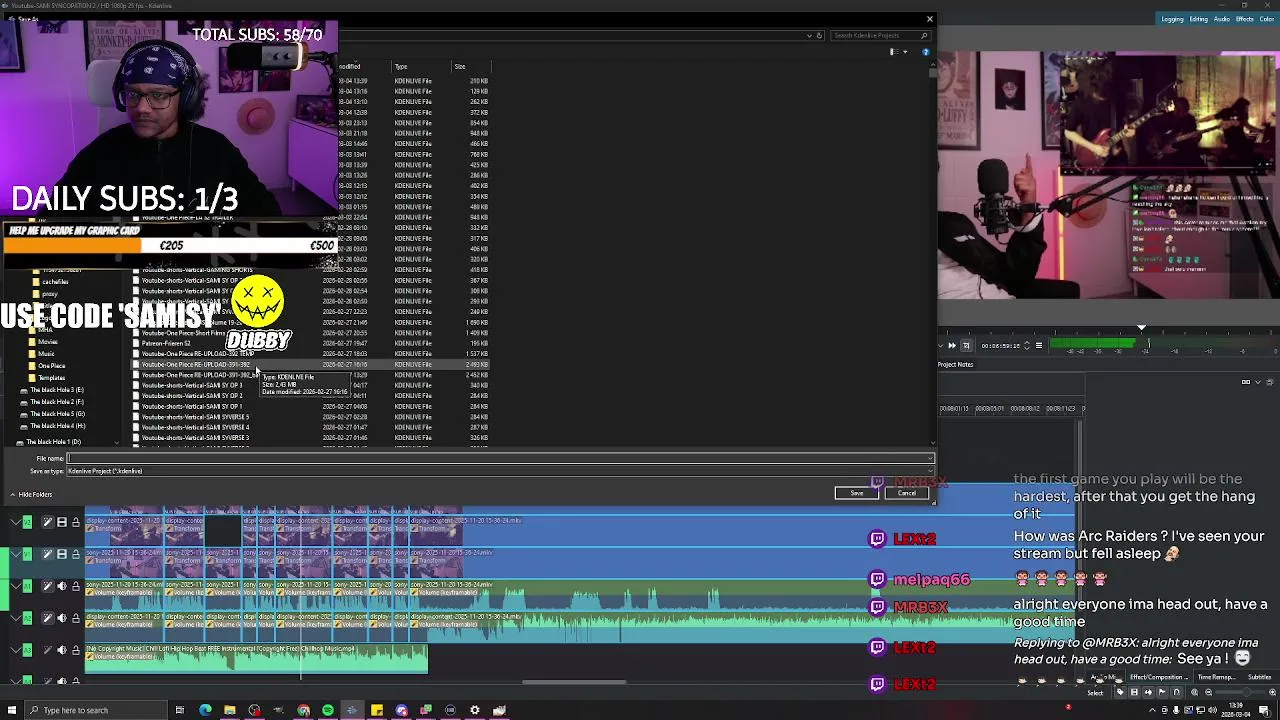The image size is (1280, 720).
Task: Toggle effects on the A1 track
Action: tap(47, 586)
